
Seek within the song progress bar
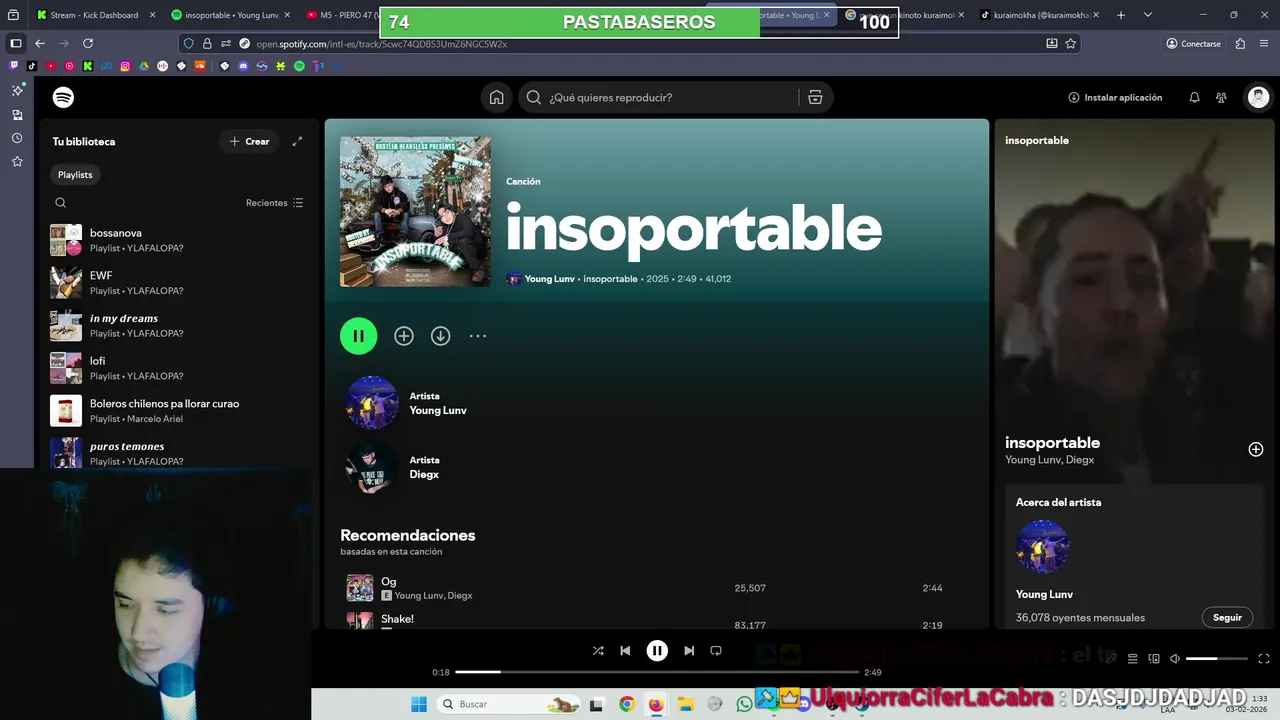coord(657,672)
